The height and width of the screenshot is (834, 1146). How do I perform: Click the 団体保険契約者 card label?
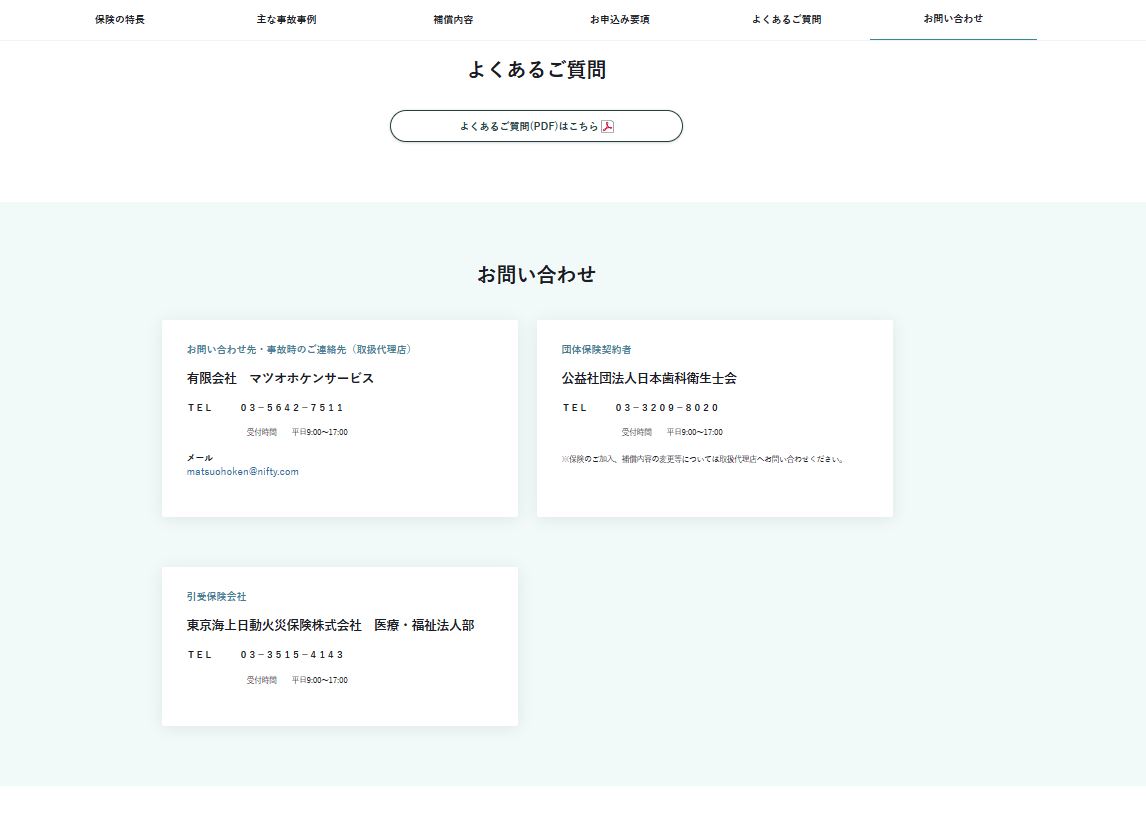coord(596,350)
